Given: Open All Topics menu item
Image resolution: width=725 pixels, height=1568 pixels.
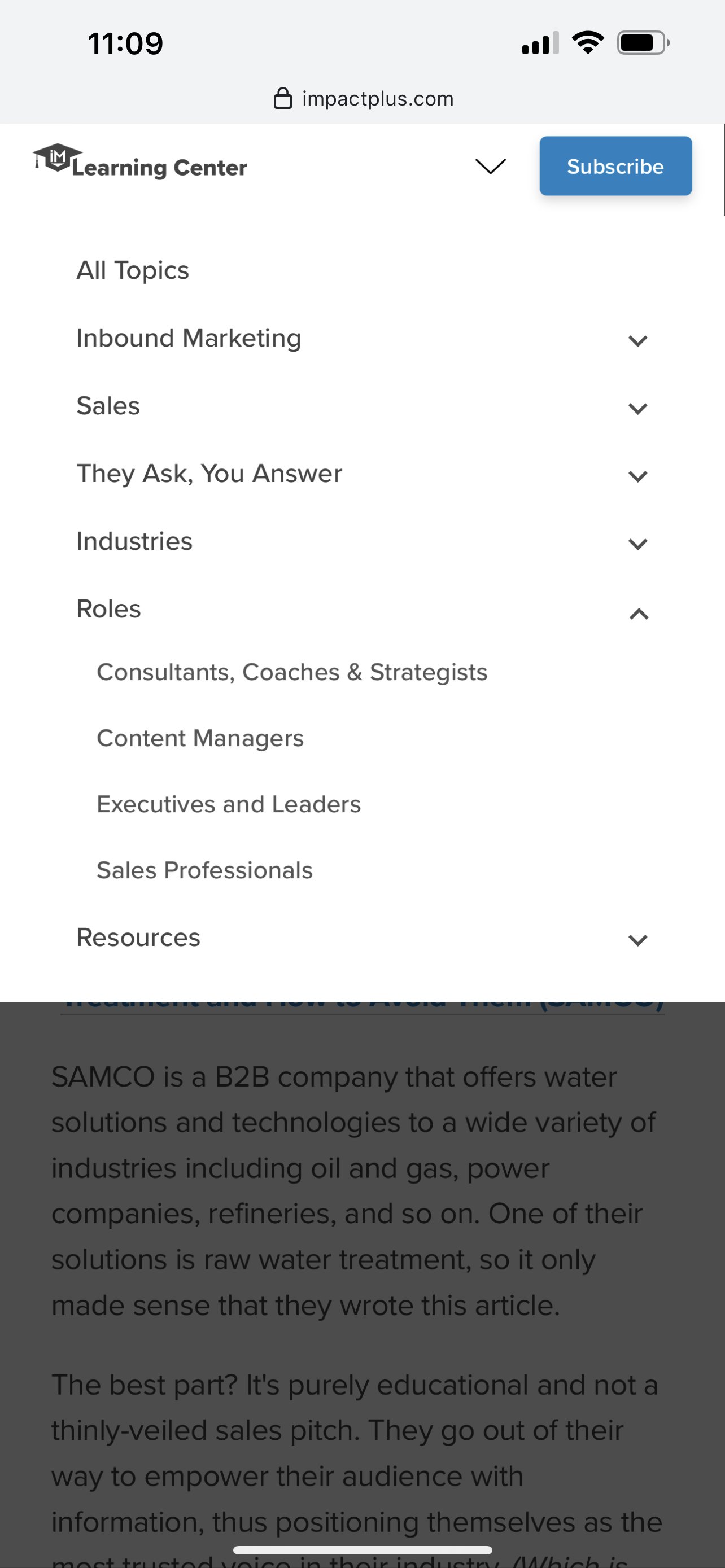Looking at the screenshot, I should tap(133, 270).
